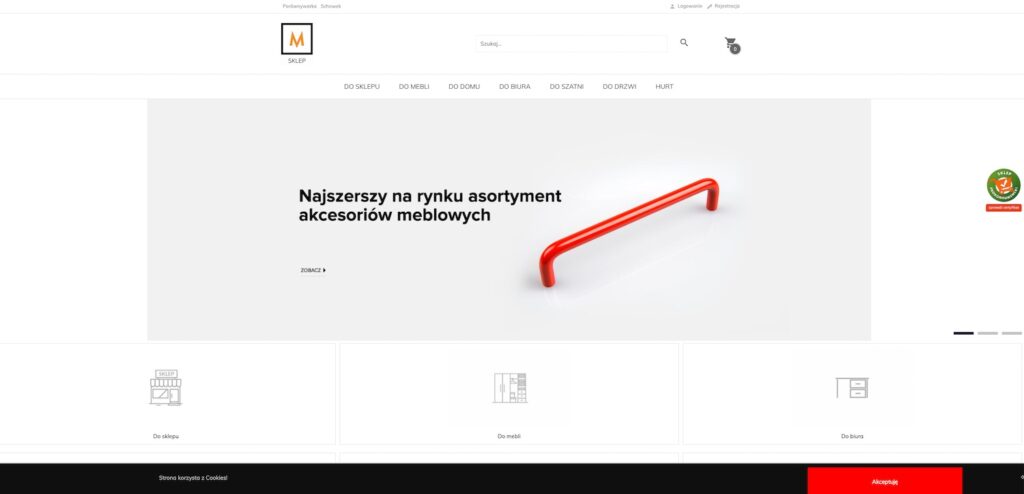Click the search magnifier icon
Image resolution: width=1024 pixels, height=494 pixels.
[684, 42]
